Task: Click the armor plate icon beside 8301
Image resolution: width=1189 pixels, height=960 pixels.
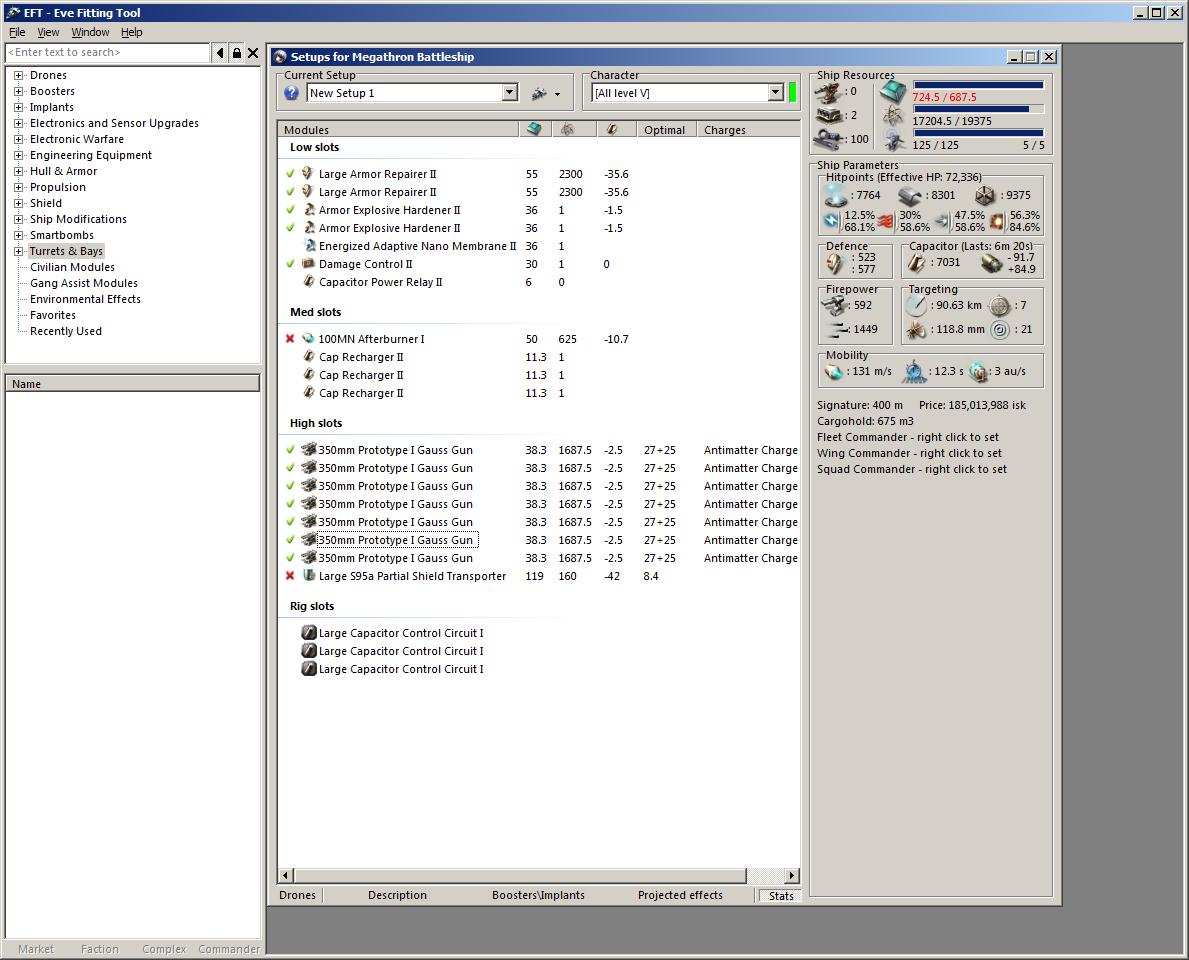Action: [x=910, y=196]
